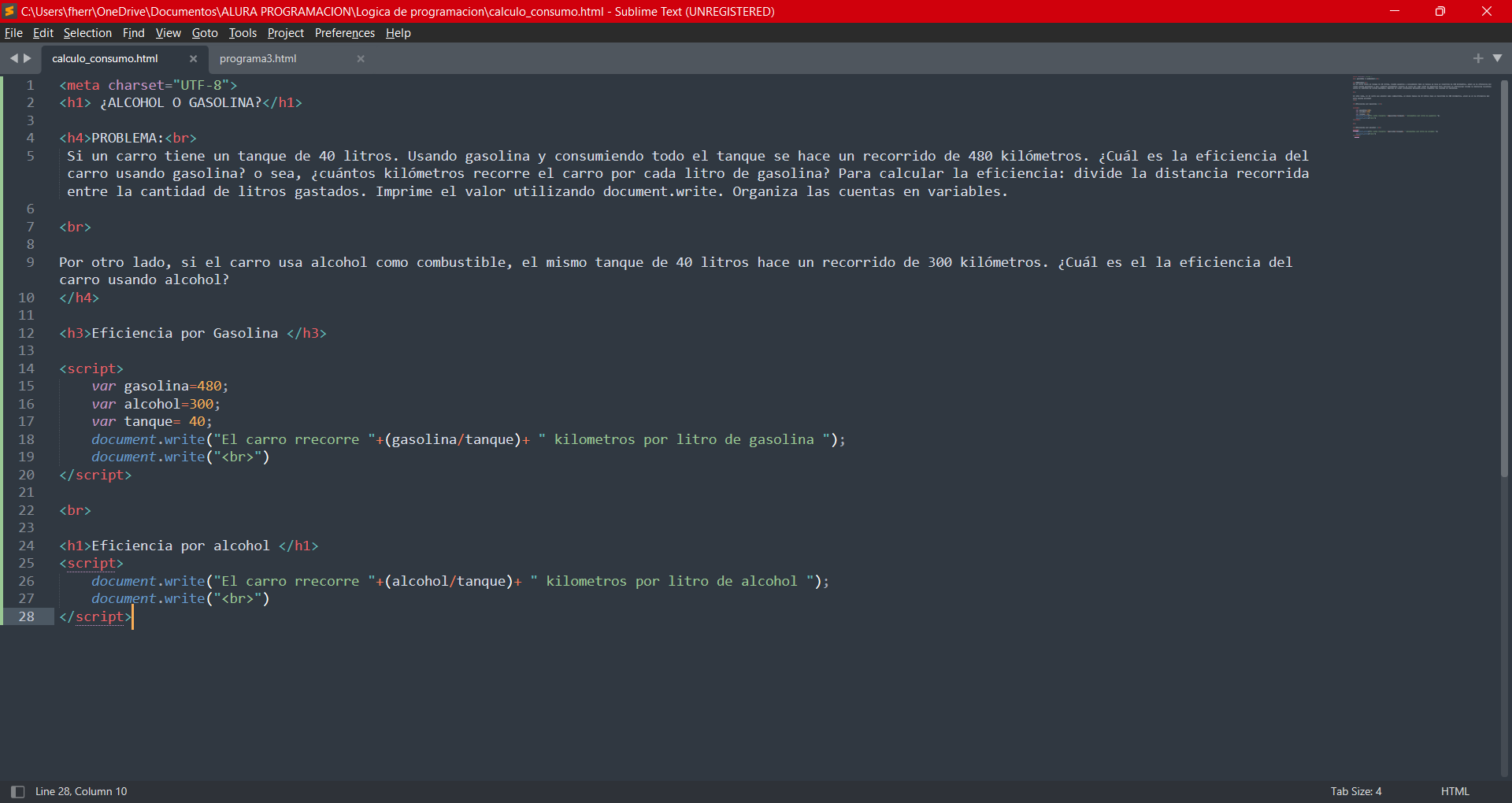Screen dimensions: 1512x803
Task: Click the '¿ALCOHOL O GASOLINA?' heading line
Action: tap(180, 102)
